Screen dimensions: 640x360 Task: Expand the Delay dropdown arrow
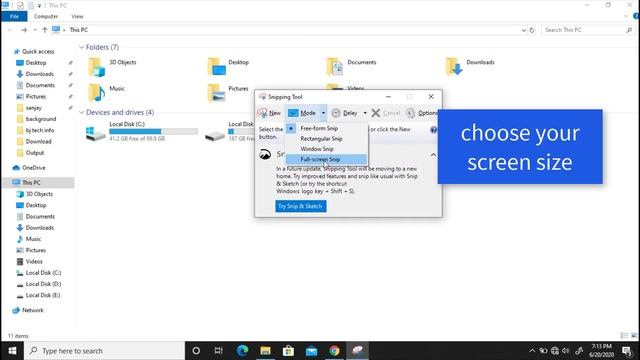[x=365, y=113]
